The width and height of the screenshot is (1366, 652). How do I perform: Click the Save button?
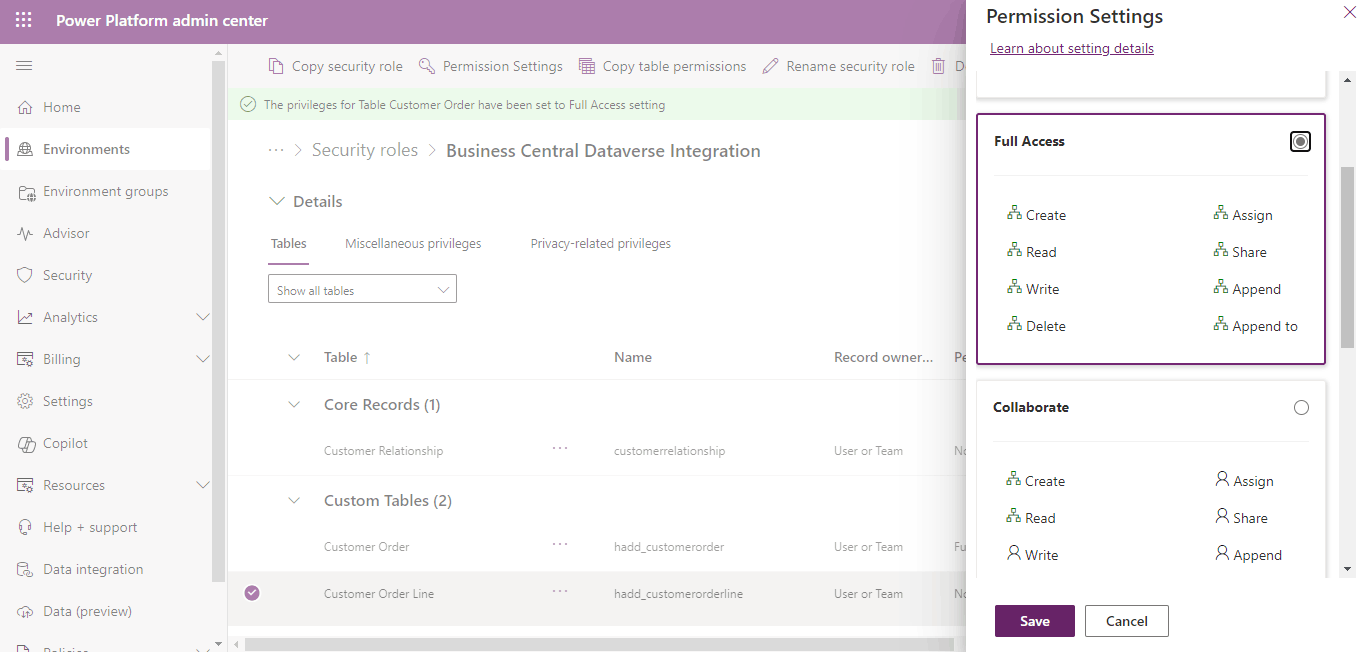[1034, 621]
